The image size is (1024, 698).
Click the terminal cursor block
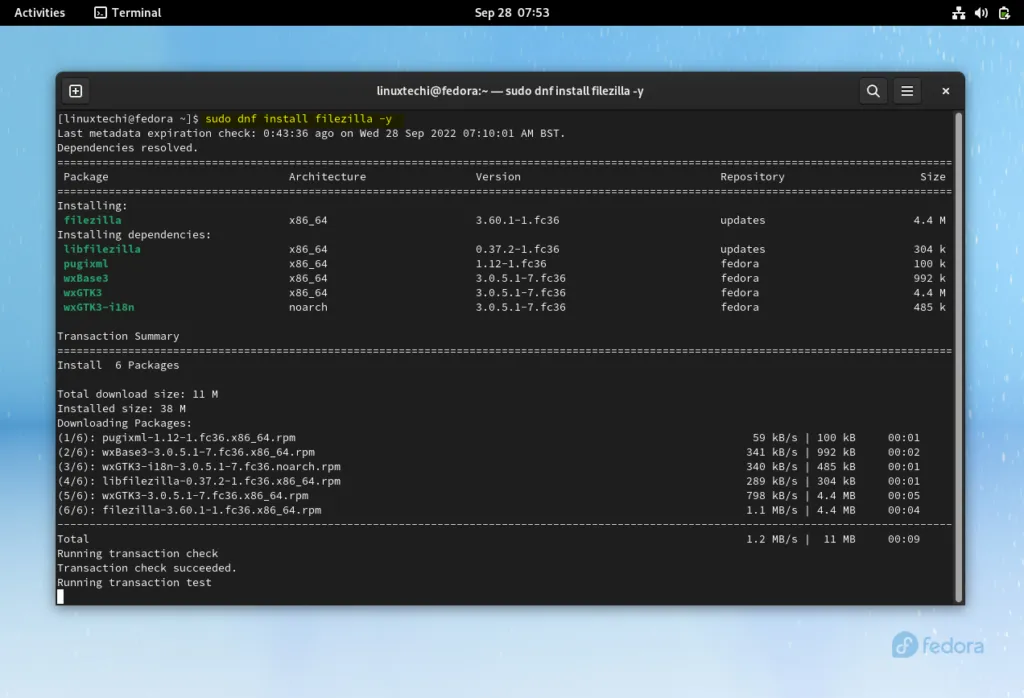pyautogui.click(x=61, y=597)
